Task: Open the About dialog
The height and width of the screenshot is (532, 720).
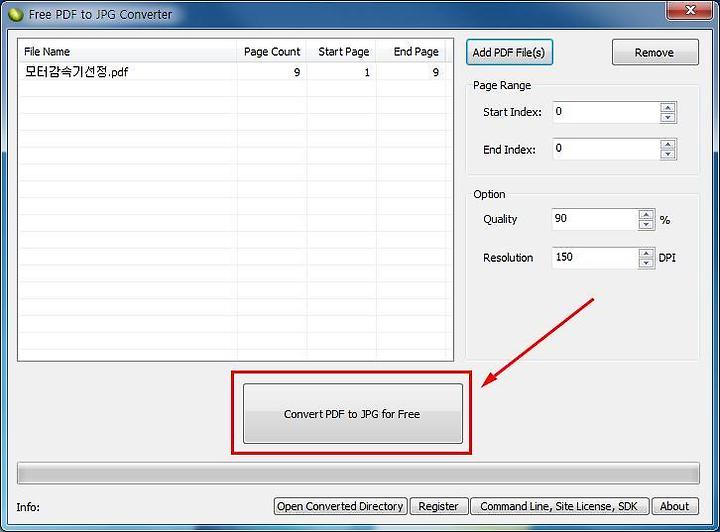Action: pyautogui.click(x=675, y=506)
